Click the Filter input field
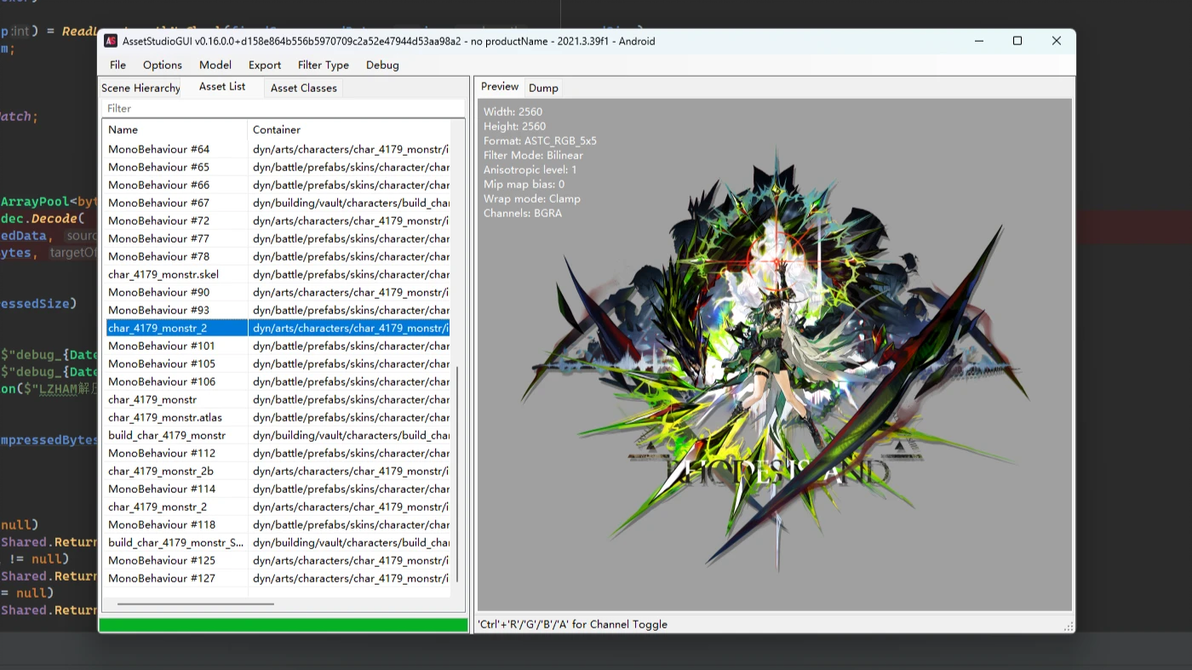 pyautogui.click(x=283, y=109)
